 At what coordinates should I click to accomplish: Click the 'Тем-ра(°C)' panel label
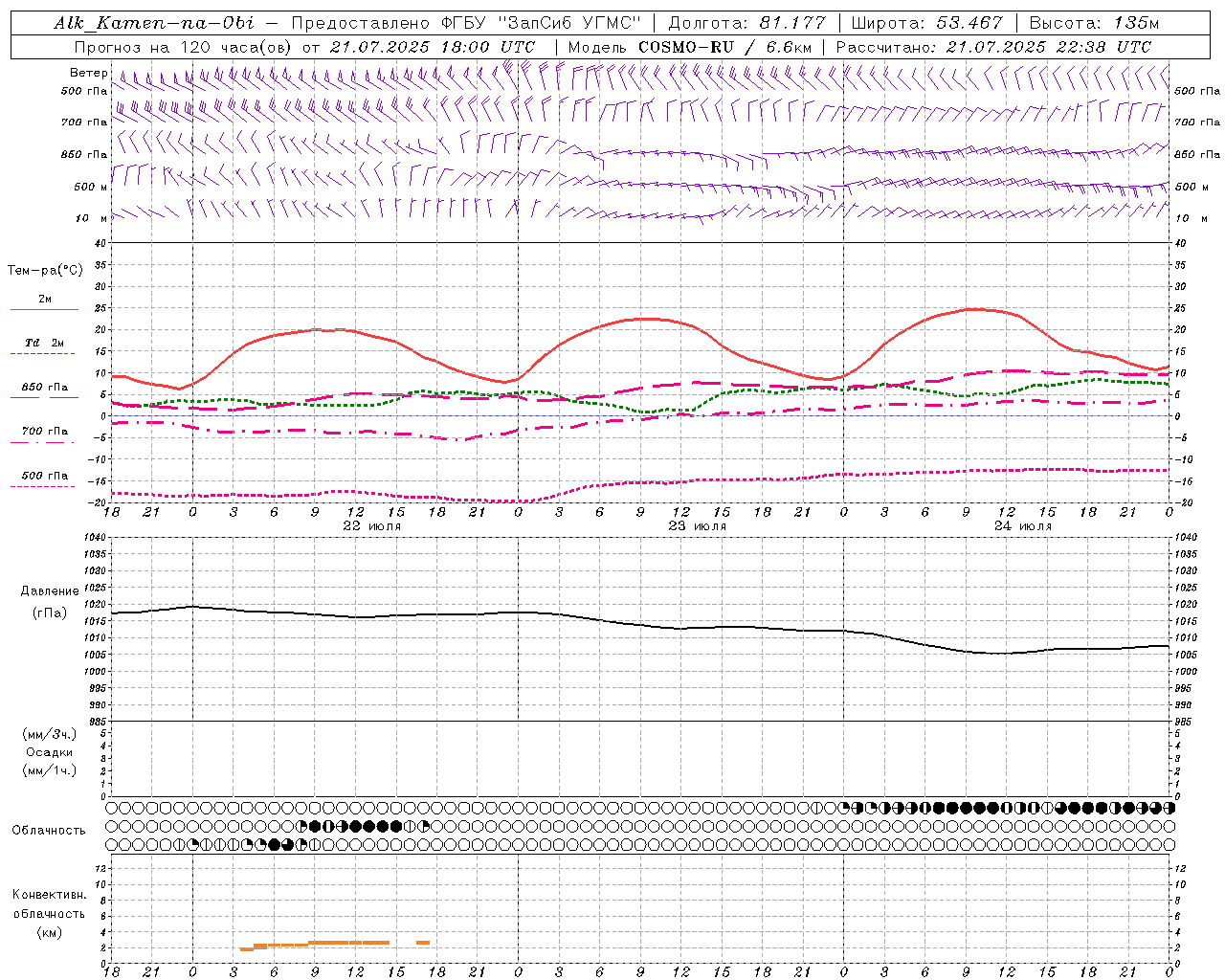coord(45,271)
